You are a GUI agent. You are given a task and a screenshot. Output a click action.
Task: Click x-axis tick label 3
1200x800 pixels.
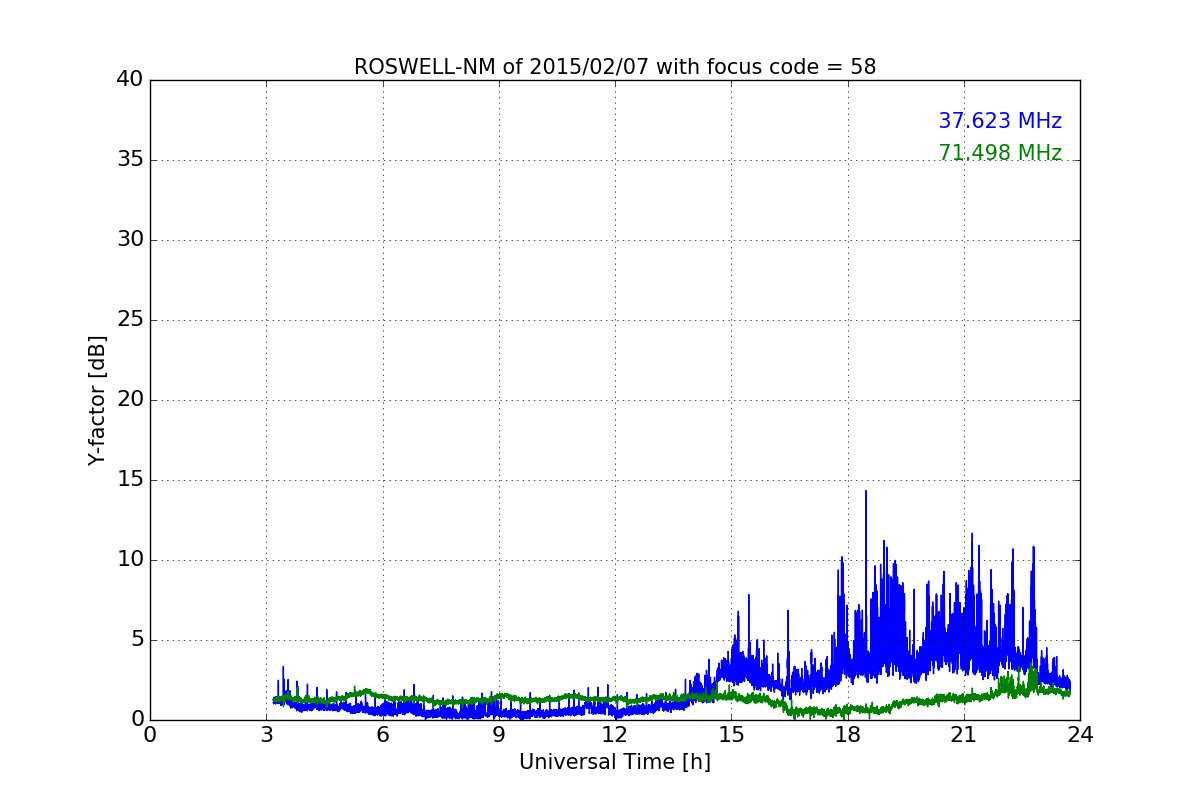point(266,735)
